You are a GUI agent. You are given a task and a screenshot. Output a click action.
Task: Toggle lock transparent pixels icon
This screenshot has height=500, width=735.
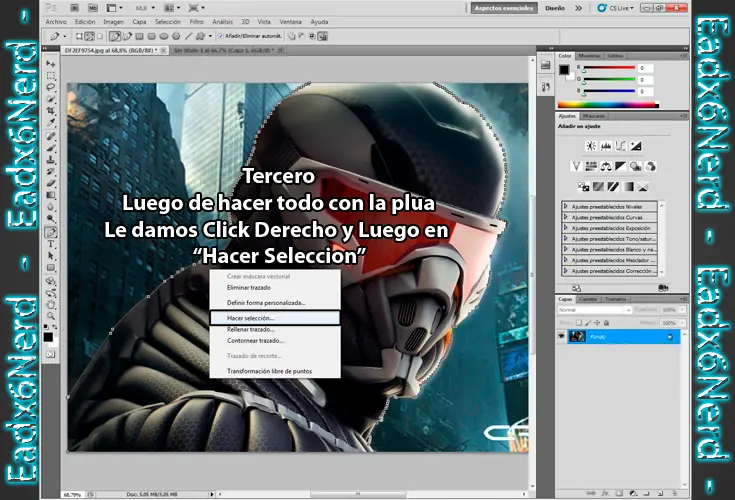579,323
